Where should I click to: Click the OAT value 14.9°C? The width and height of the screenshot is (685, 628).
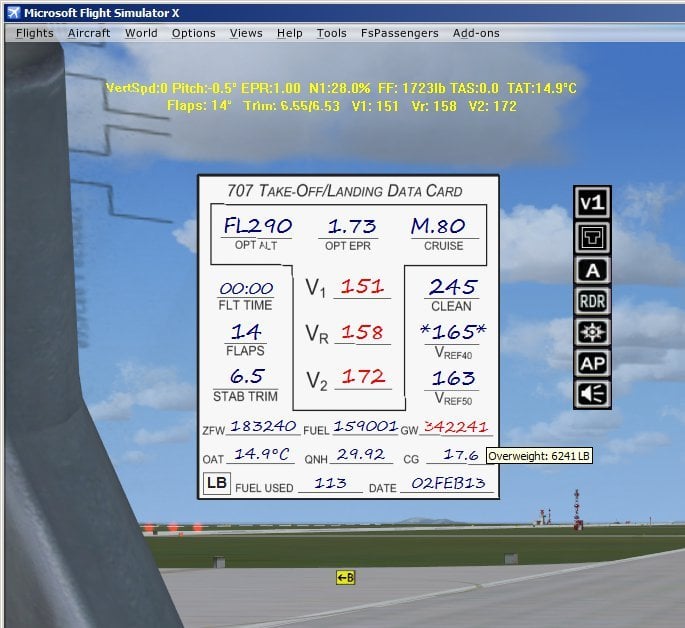coord(262,454)
